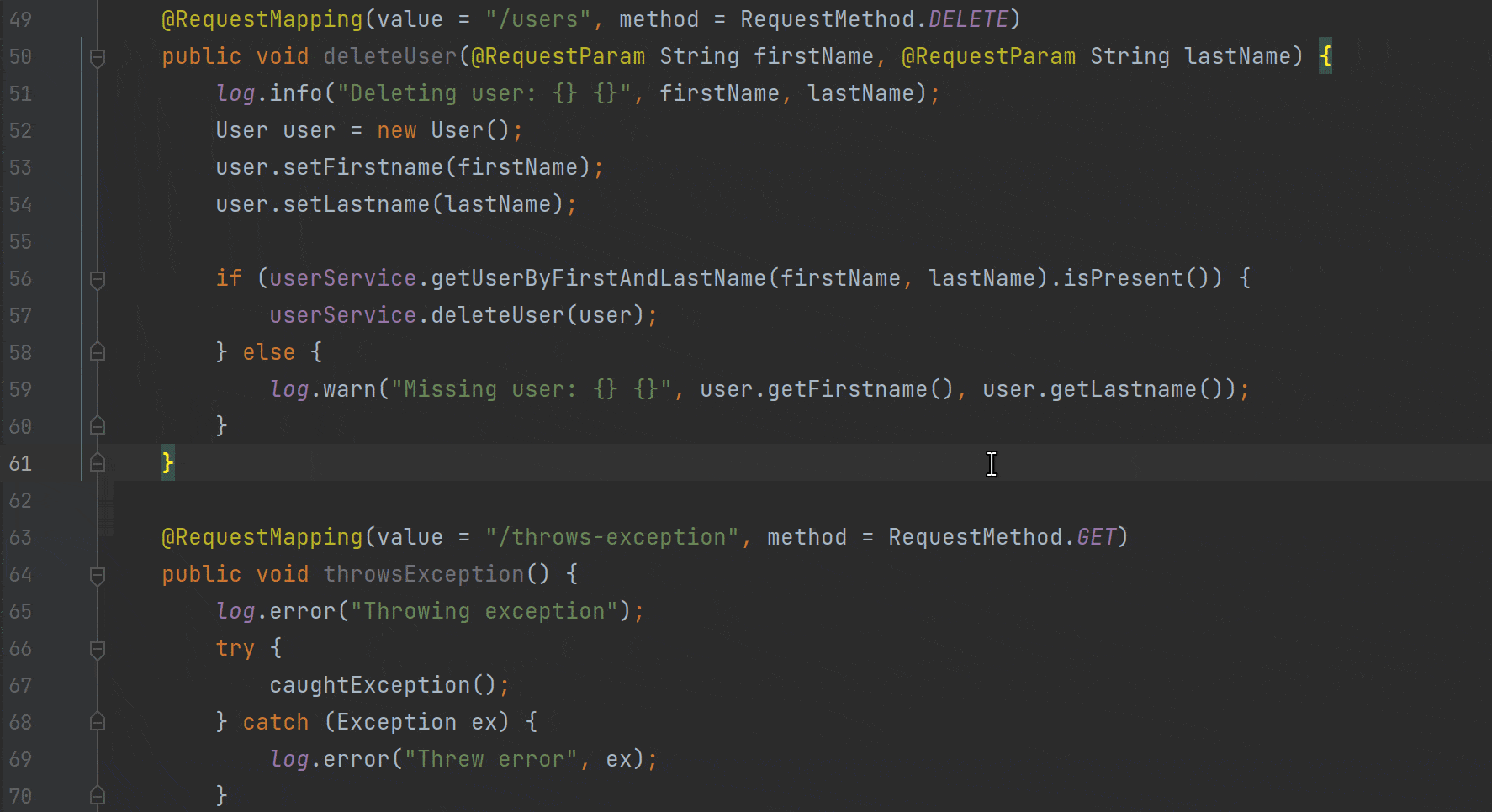Click the getUserByFirstAndLastName method call
1492x812 pixels.
pyautogui.click(x=598, y=278)
